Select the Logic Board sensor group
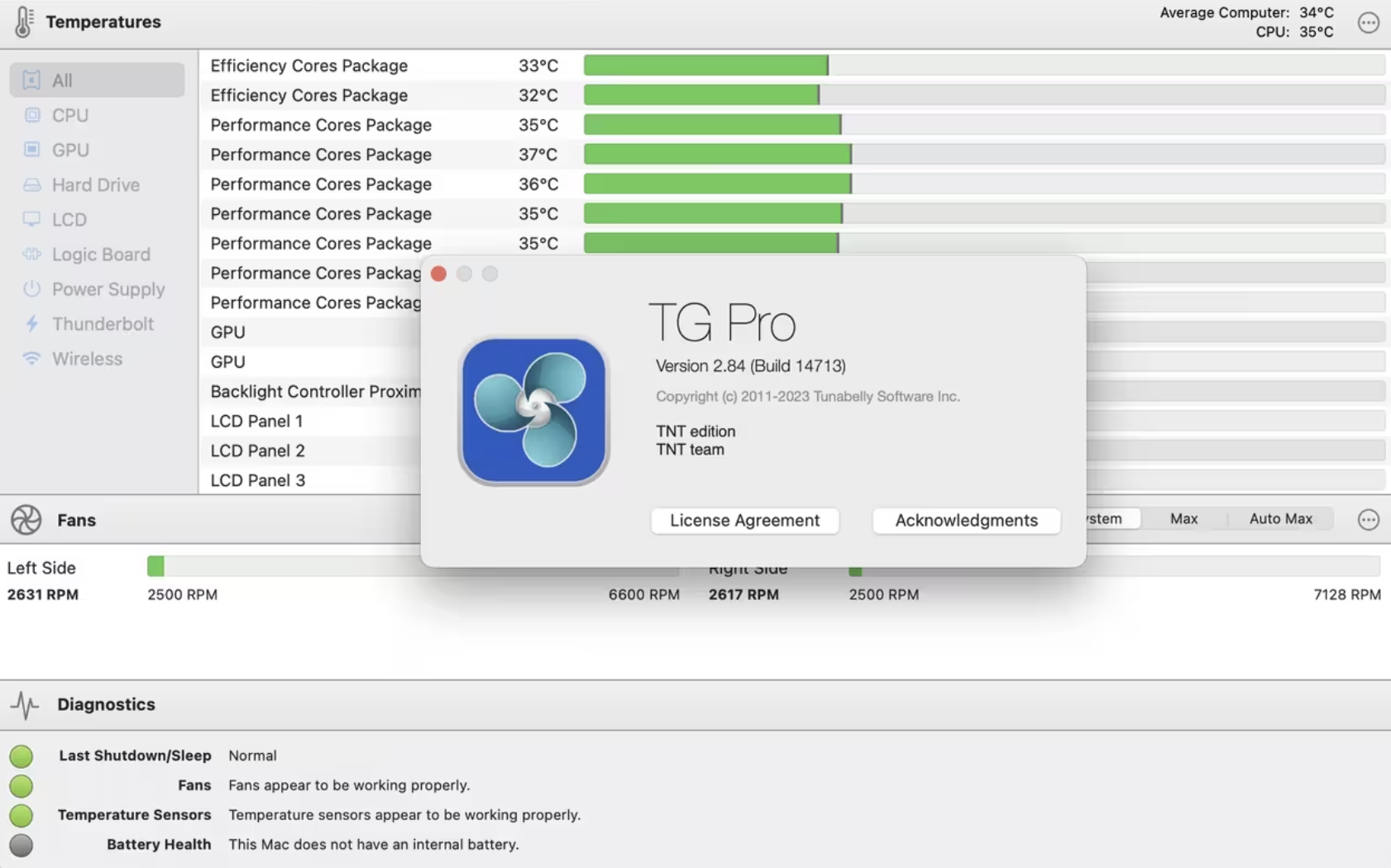This screenshot has height=868, width=1391. (x=101, y=254)
